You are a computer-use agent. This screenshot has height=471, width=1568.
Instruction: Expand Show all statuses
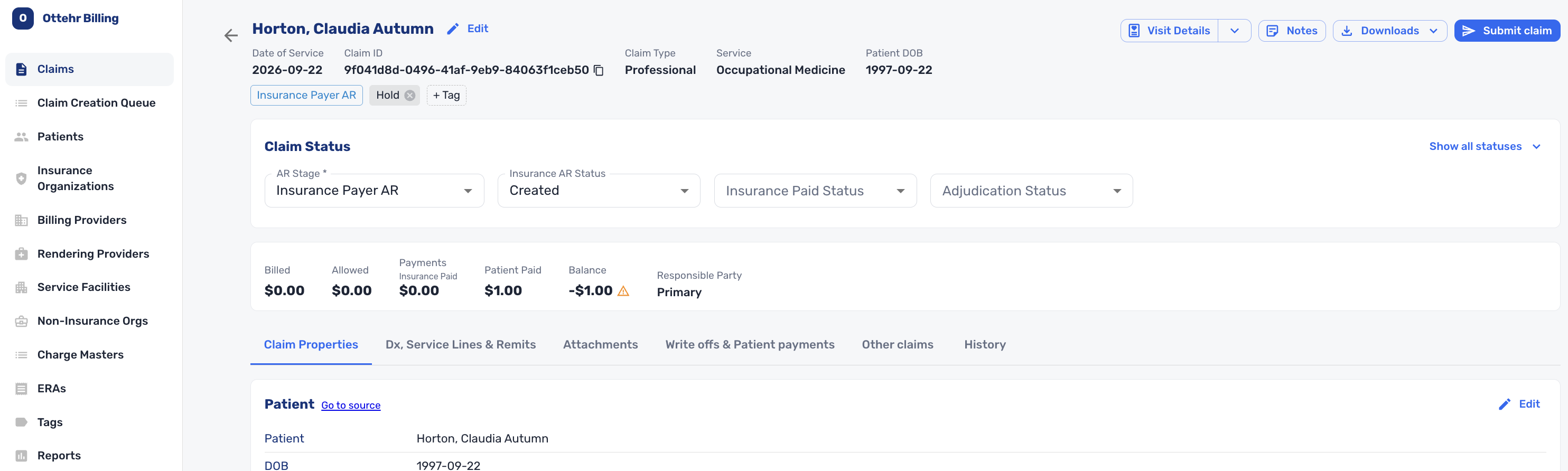coord(1484,147)
